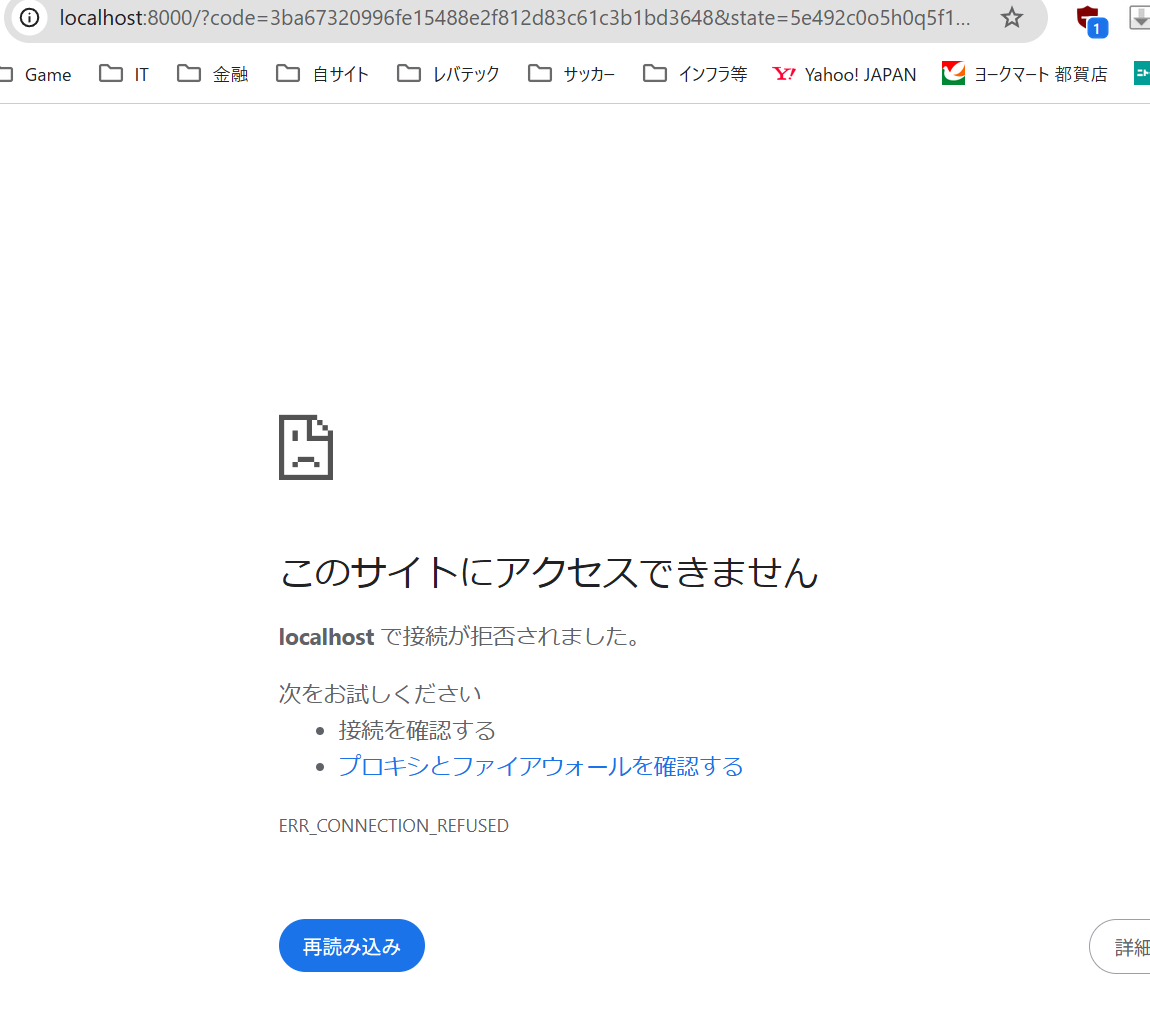1150x1021 pixels.
Task: Open the Game bookmark folder
Action: [37, 74]
